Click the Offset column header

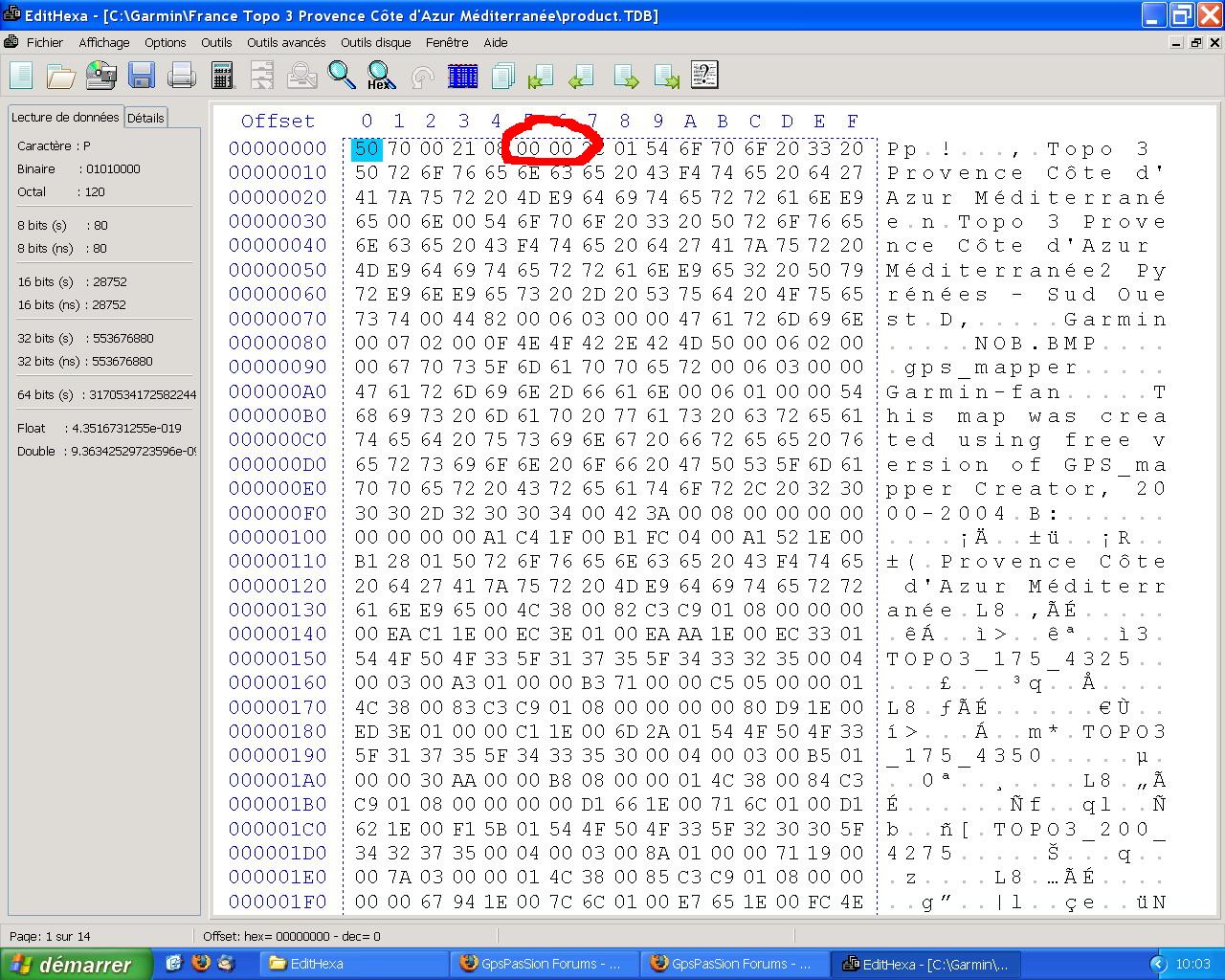[278, 121]
